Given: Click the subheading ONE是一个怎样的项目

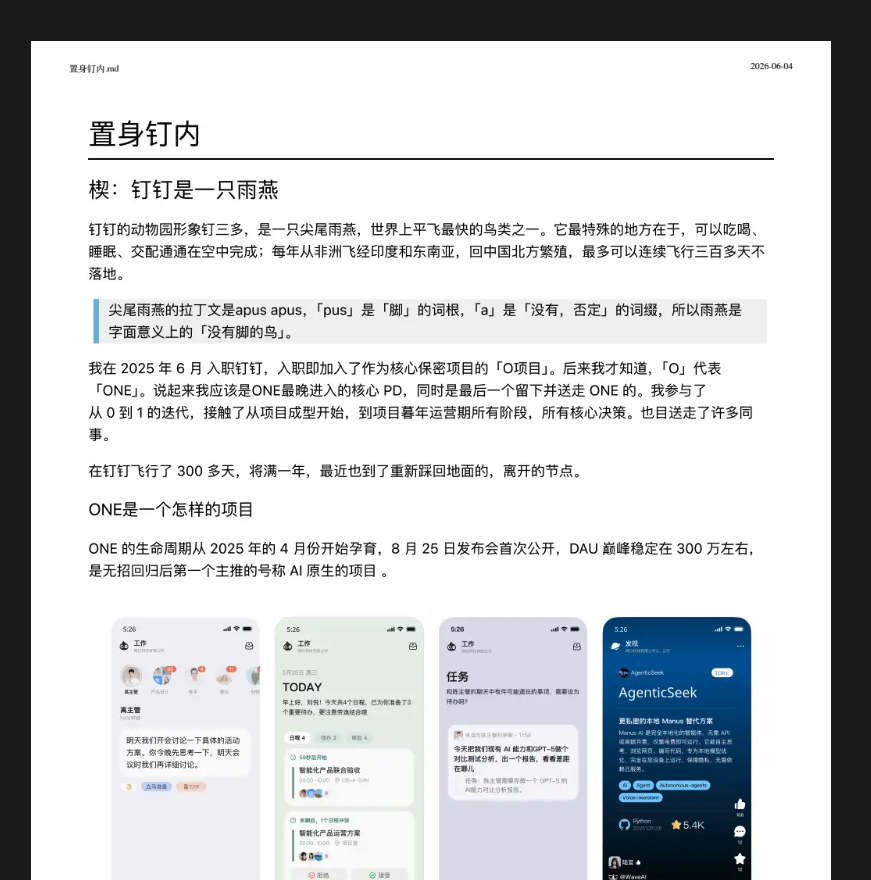Looking at the screenshot, I should [x=171, y=510].
